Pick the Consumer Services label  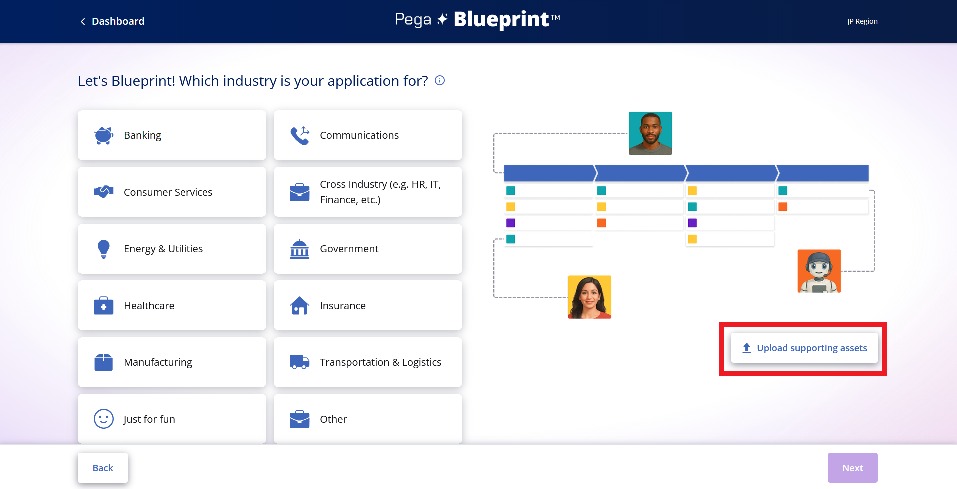point(168,192)
